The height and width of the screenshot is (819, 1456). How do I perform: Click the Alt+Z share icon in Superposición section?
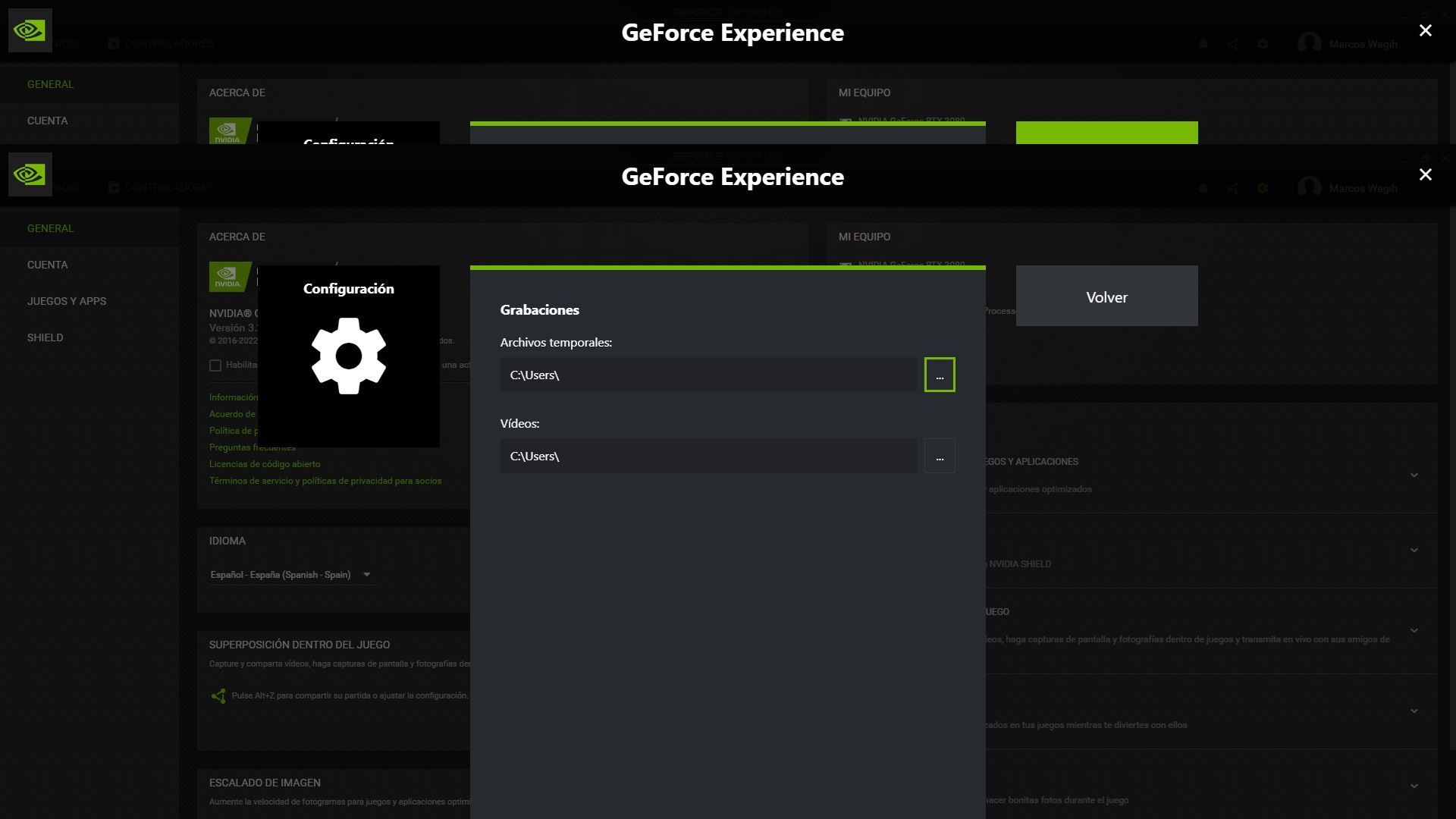click(219, 695)
